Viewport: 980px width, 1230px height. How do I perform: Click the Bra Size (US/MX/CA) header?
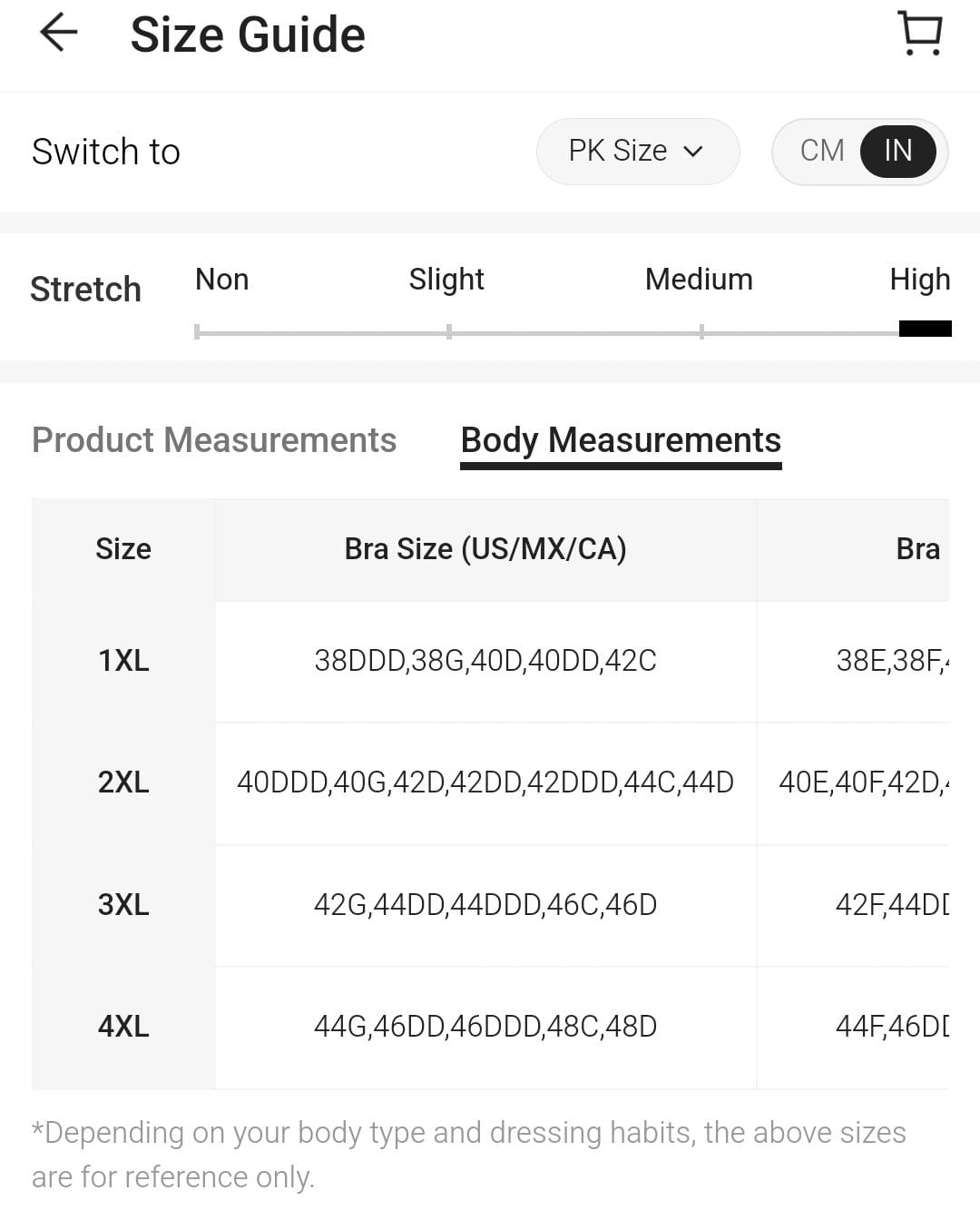tap(485, 549)
